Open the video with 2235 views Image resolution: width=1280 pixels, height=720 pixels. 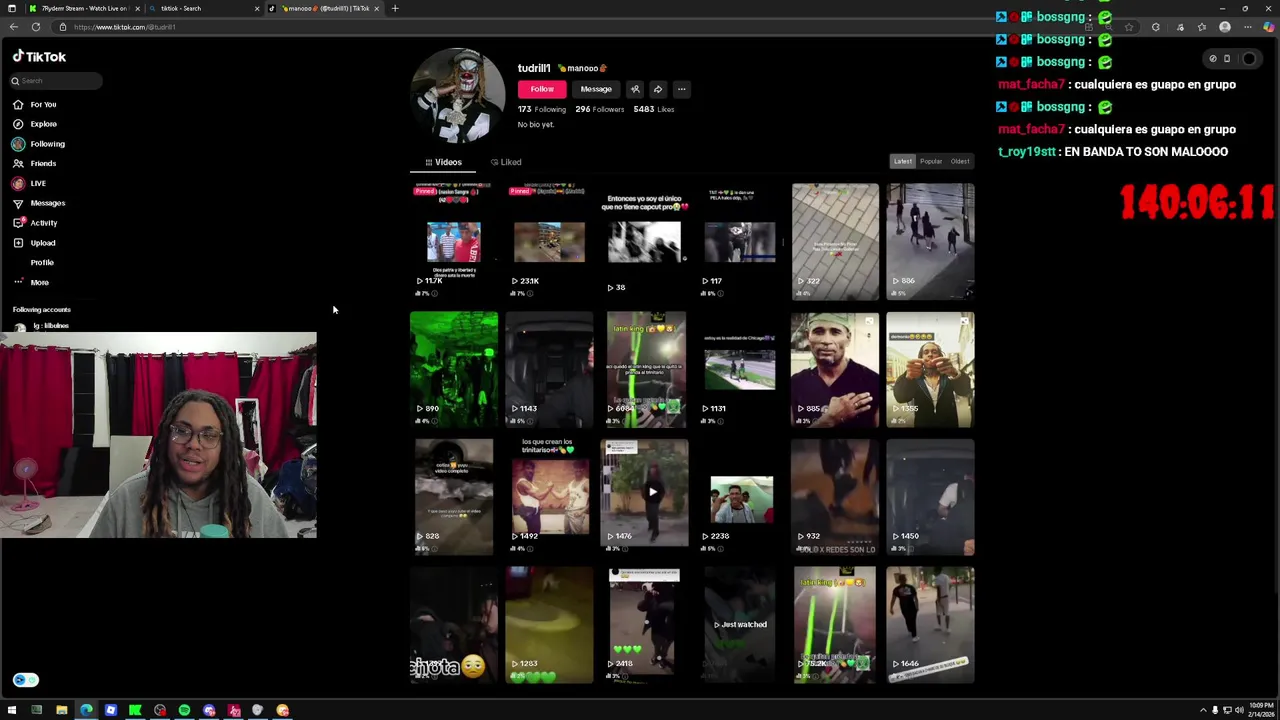click(x=740, y=497)
